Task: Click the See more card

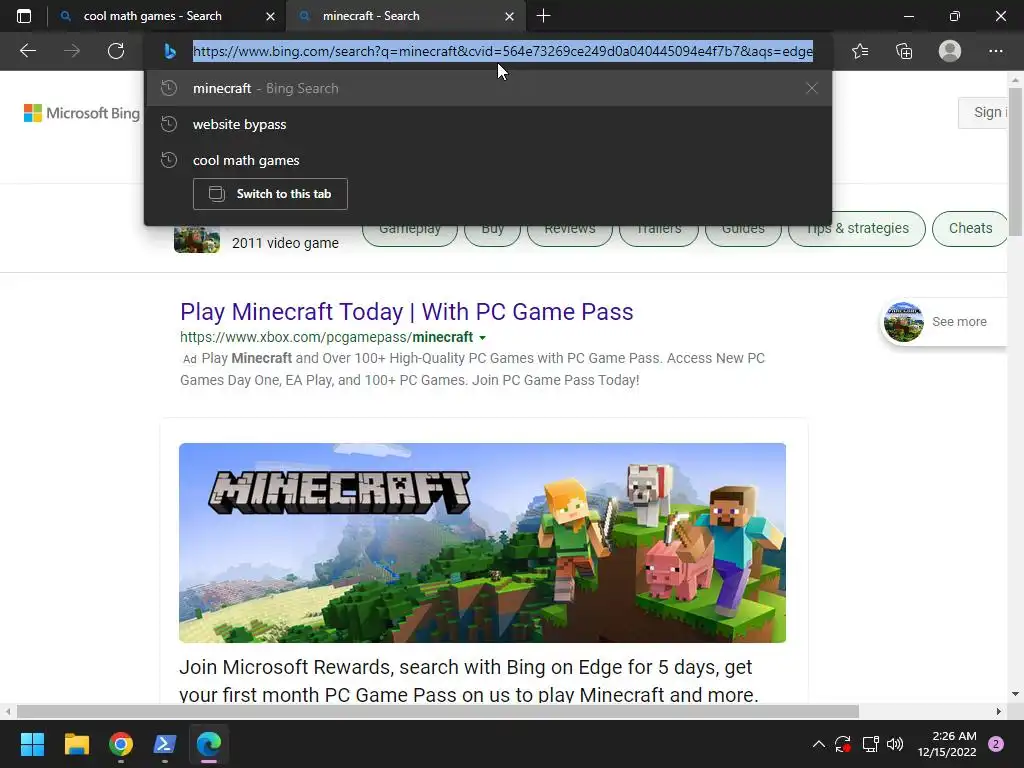Action: [944, 321]
